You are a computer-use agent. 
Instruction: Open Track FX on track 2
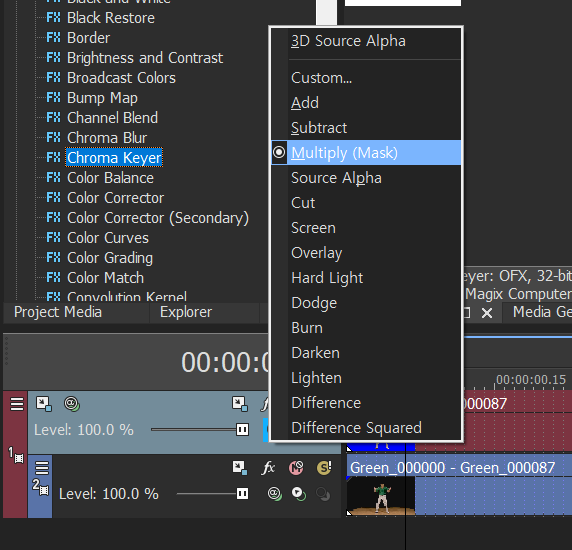(x=268, y=468)
